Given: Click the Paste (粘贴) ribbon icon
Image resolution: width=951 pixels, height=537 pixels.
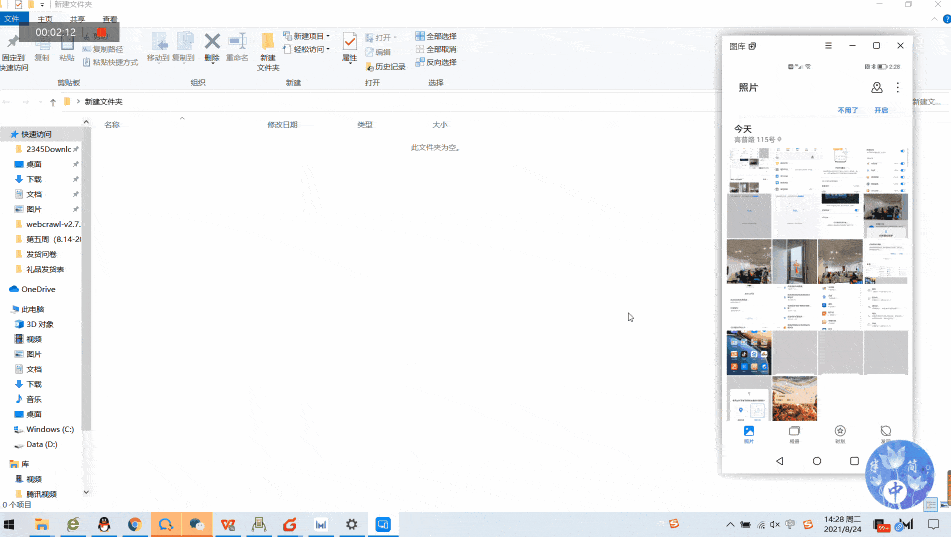Looking at the screenshot, I should point(67,44).
